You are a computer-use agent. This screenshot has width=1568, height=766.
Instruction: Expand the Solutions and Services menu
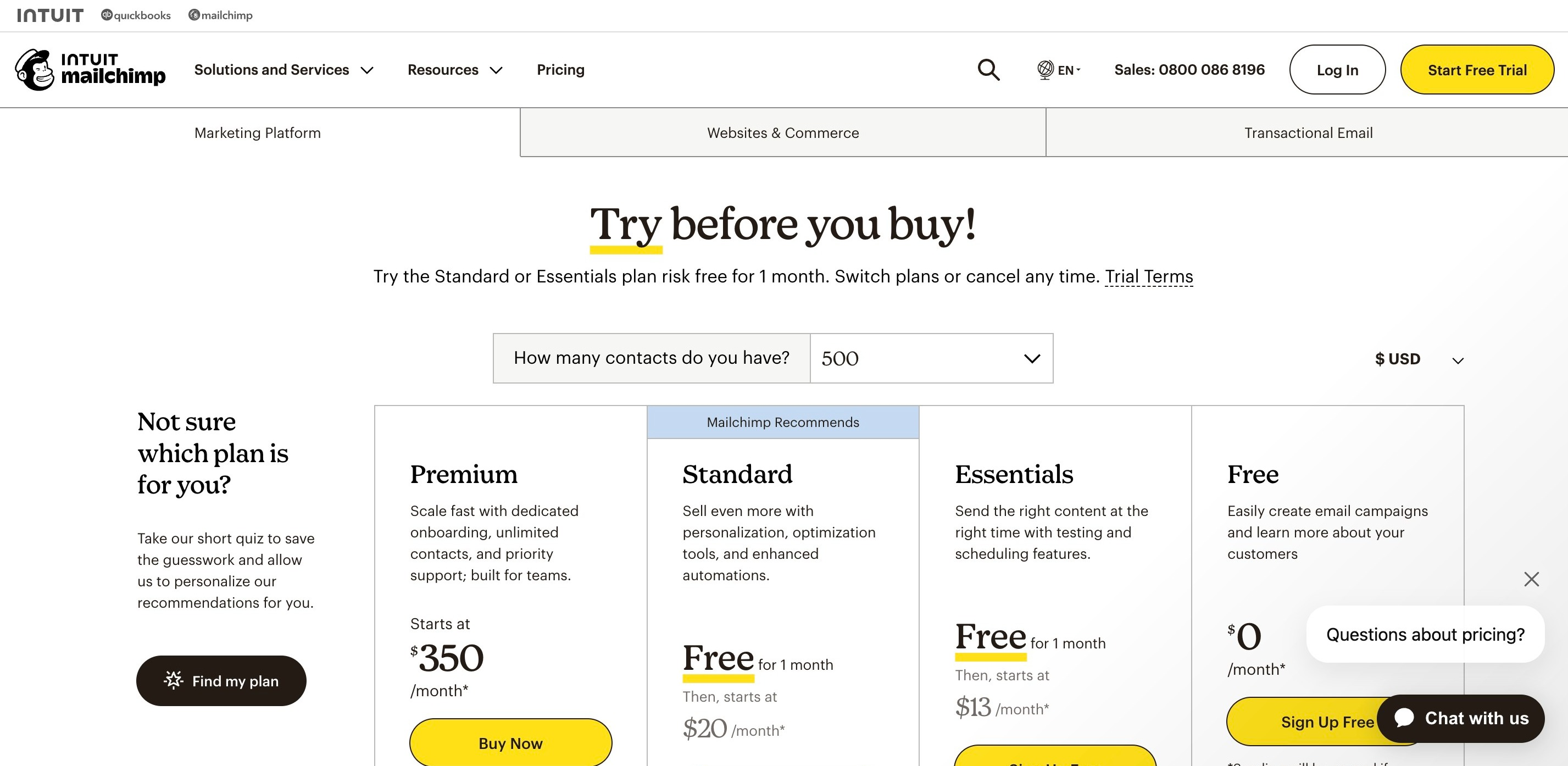(283, 70)
